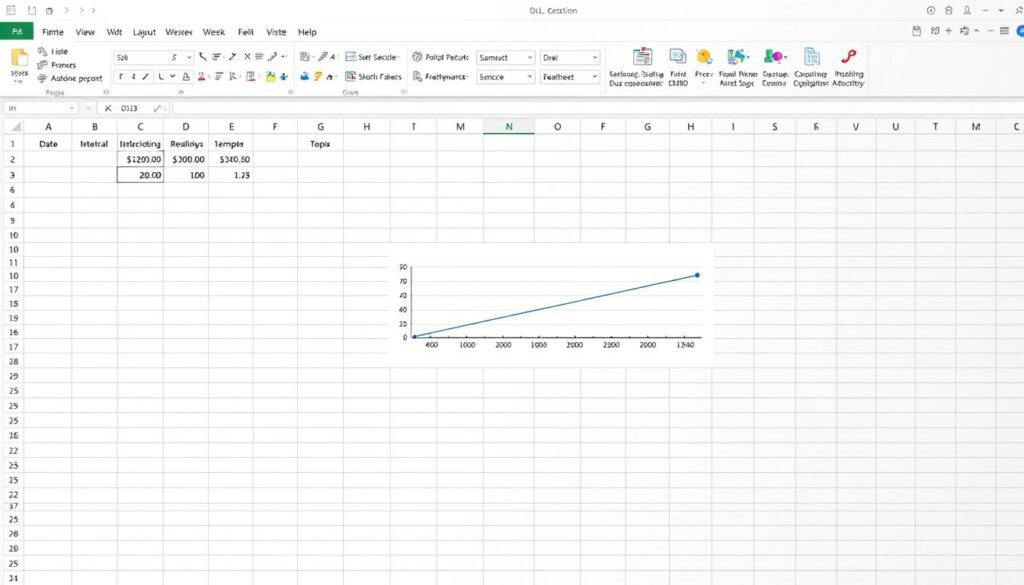The height and width of the screenshot is (585, 1024).
Task: Click the padlock icon in font group
Action: click(x=186, y=76)
